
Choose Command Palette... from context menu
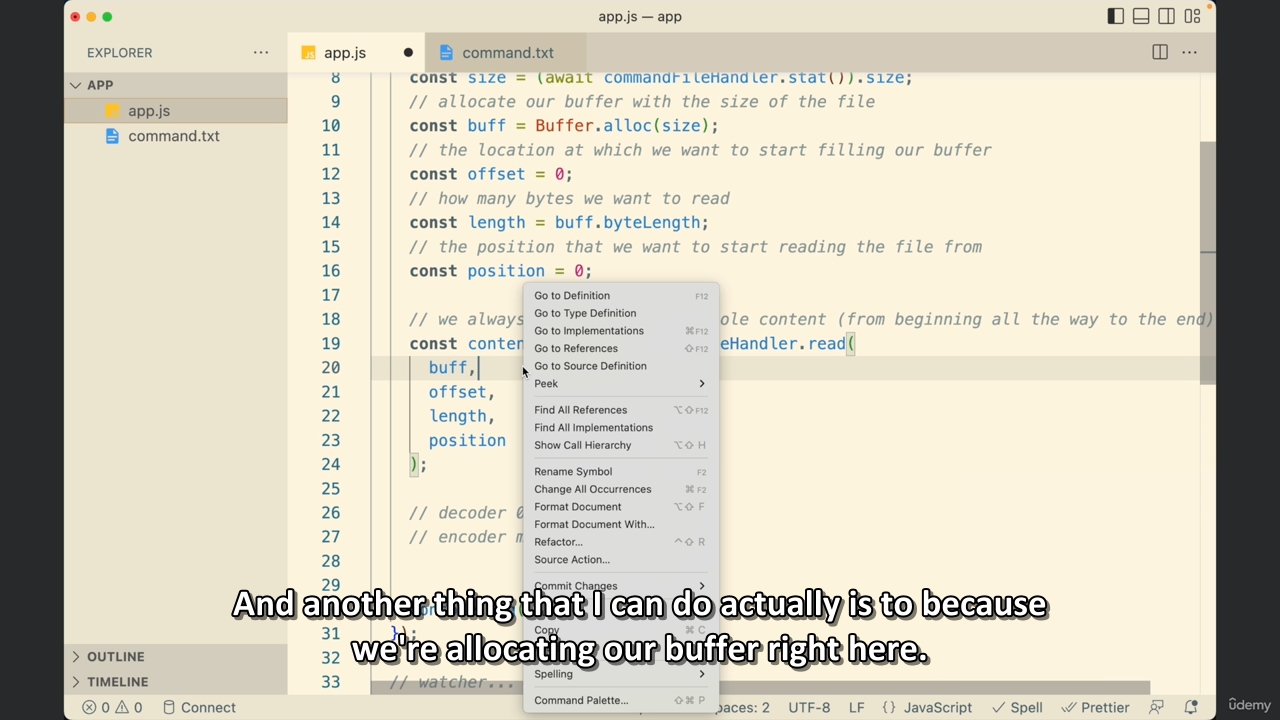tap(620, 701)
